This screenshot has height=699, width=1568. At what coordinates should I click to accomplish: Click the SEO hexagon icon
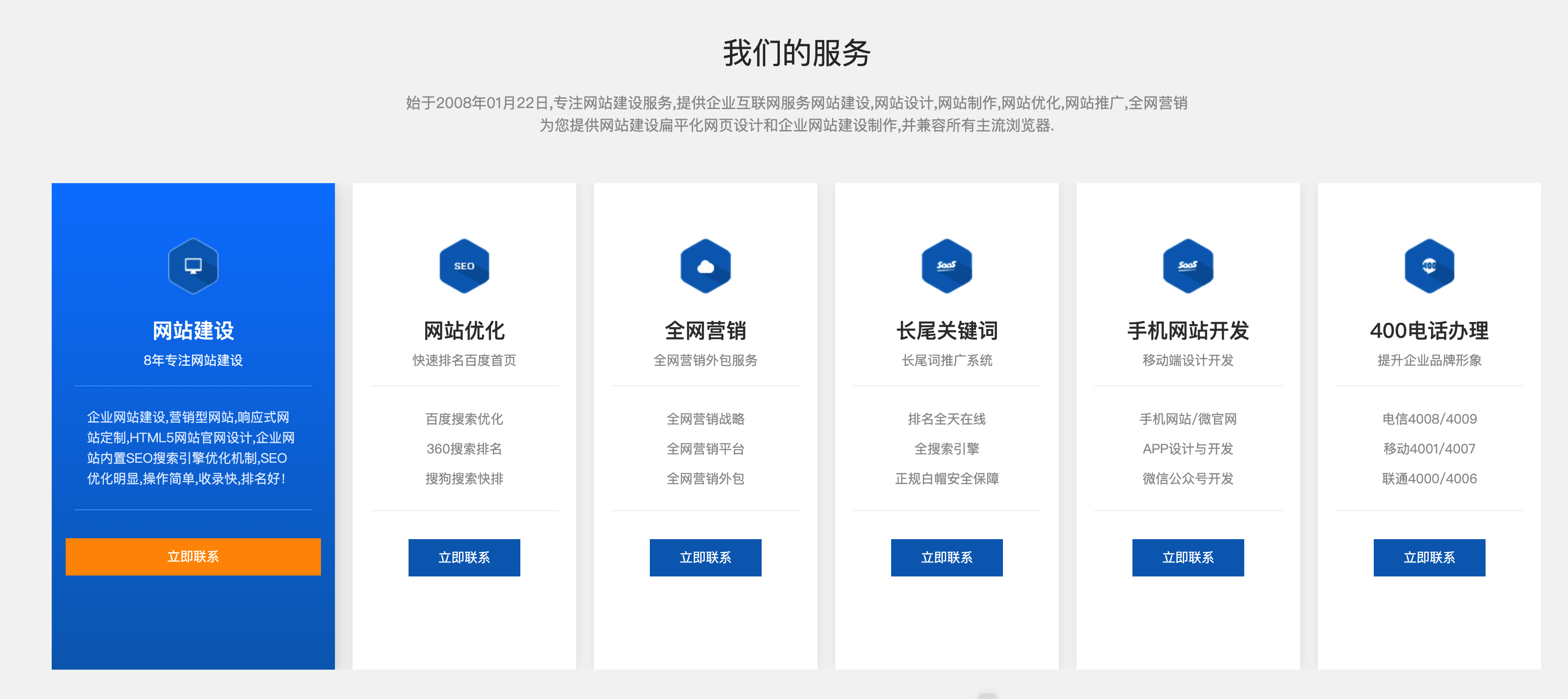pyautogui.click(x=464, y=266)
